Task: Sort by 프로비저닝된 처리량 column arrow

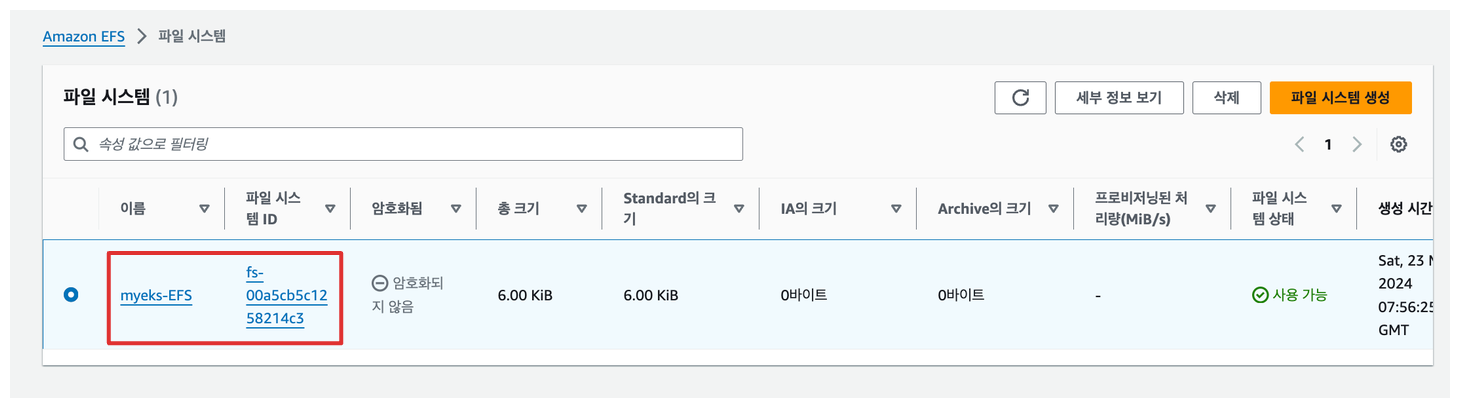Action: (x=1210, y=209)
